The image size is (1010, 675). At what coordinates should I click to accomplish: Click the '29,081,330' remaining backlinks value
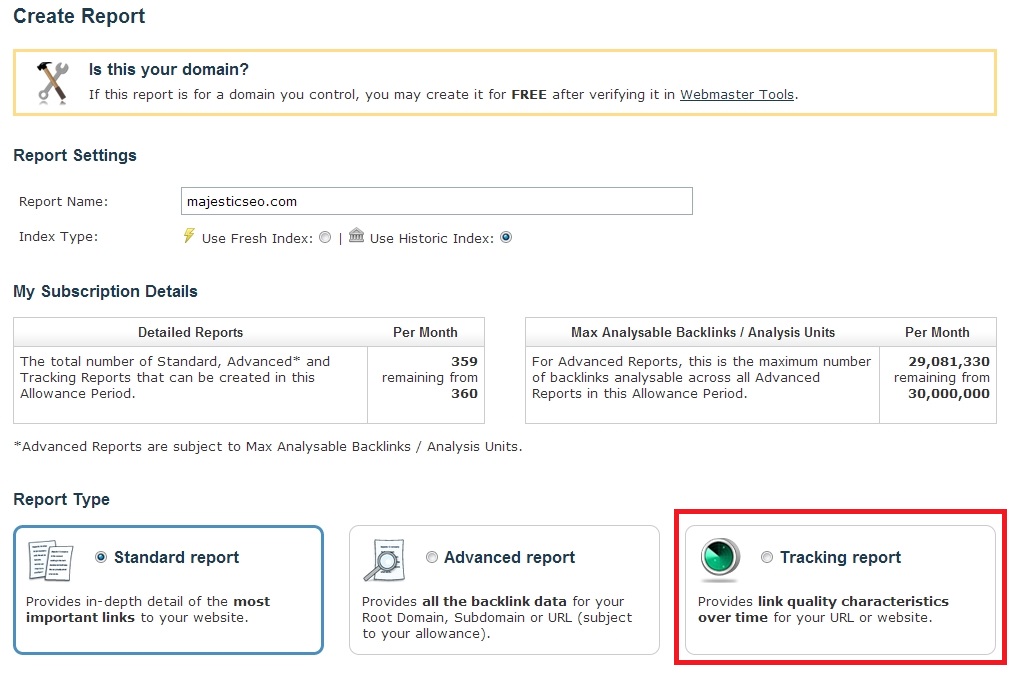(949, 361)
